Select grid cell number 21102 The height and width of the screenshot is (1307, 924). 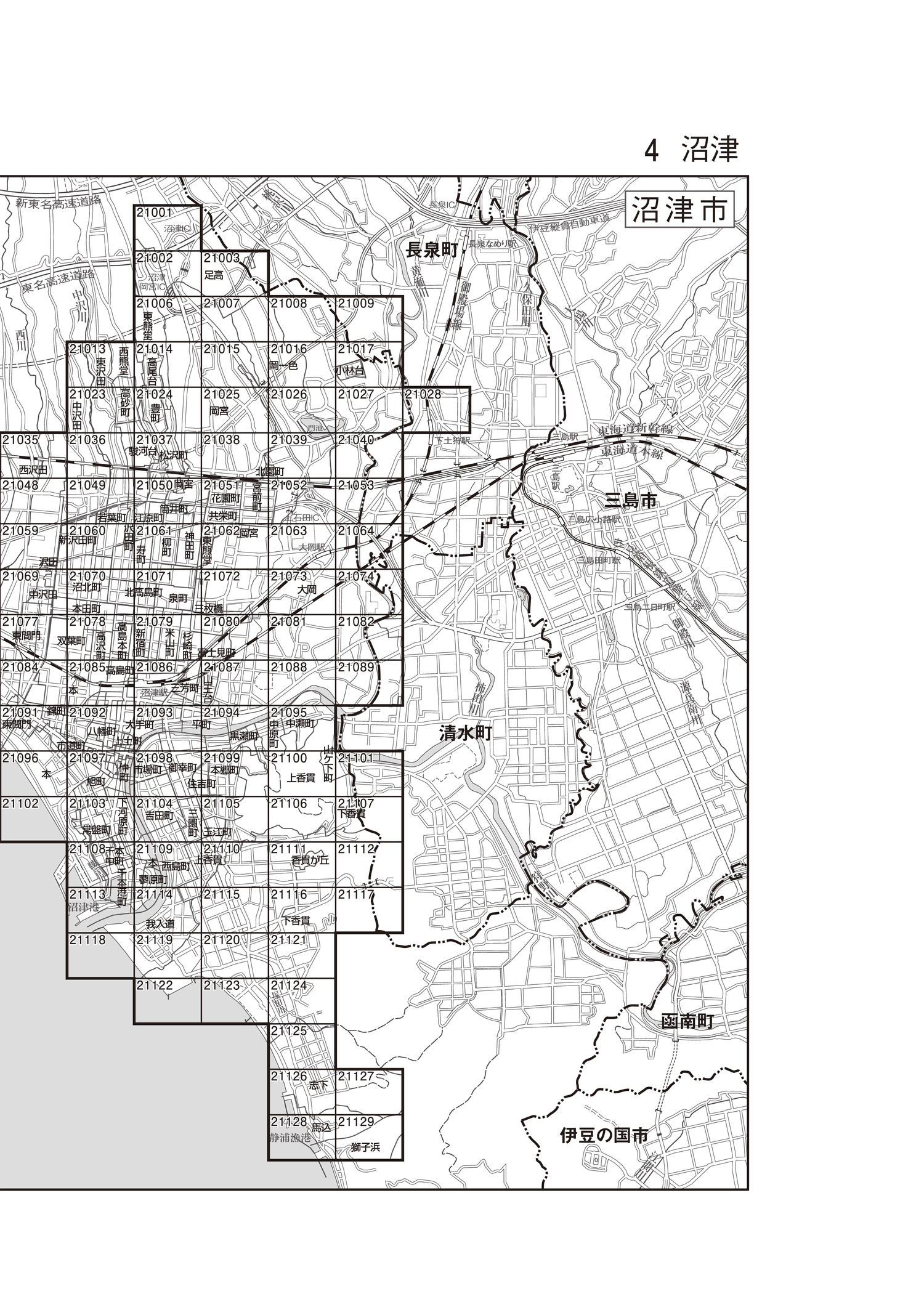pos(20,804)
